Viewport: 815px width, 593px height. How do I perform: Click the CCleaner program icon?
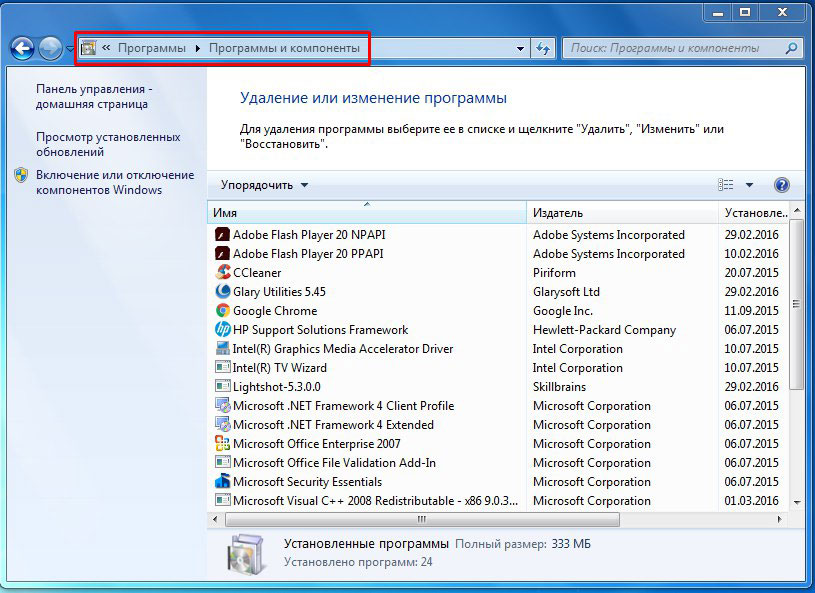tap(223, 273)
